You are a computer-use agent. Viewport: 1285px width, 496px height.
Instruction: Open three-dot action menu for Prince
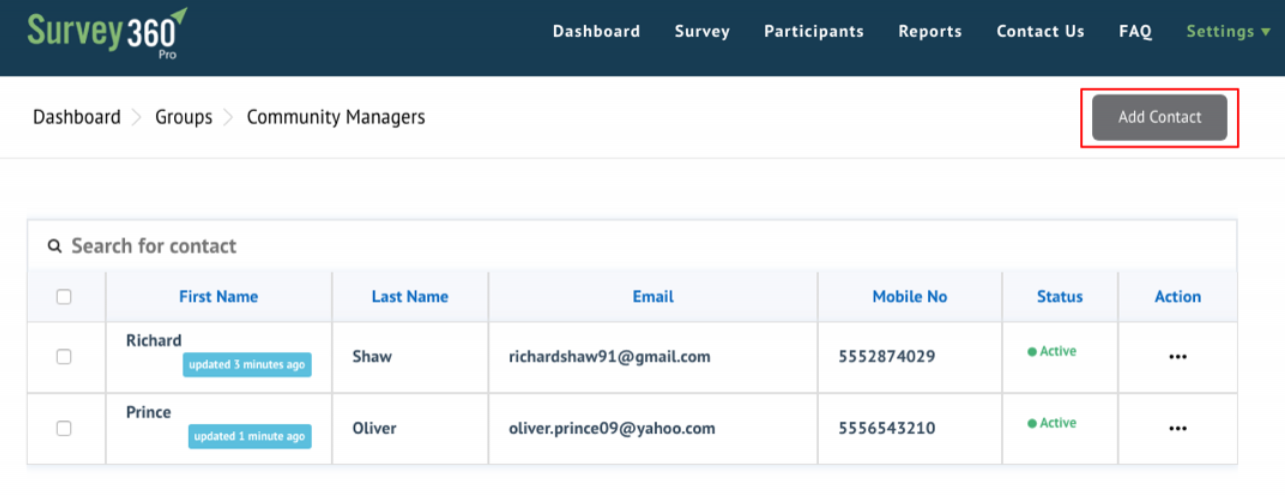coord(1177,428)
